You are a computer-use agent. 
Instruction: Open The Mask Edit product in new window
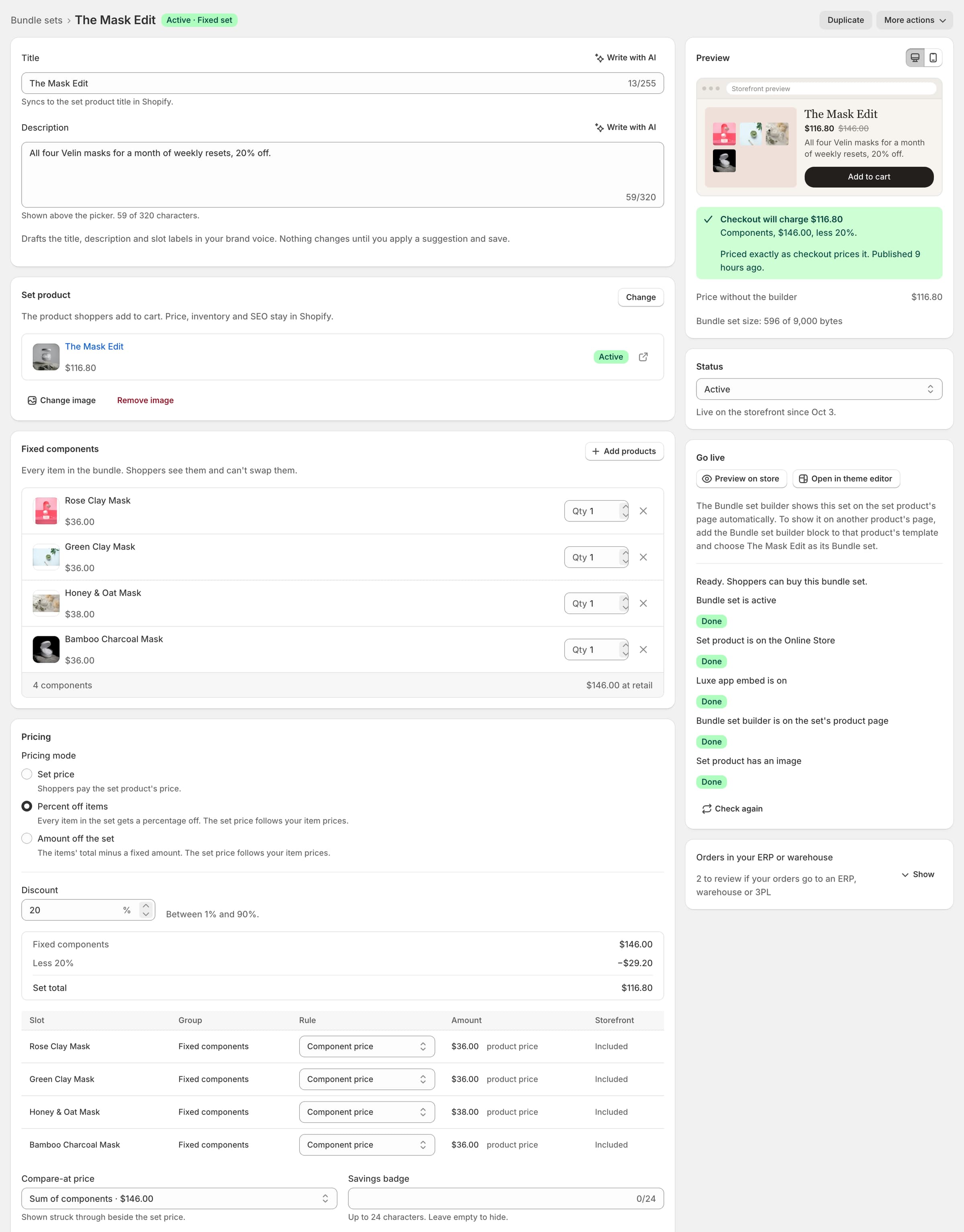pyautogui.click(x=643, y=357)
